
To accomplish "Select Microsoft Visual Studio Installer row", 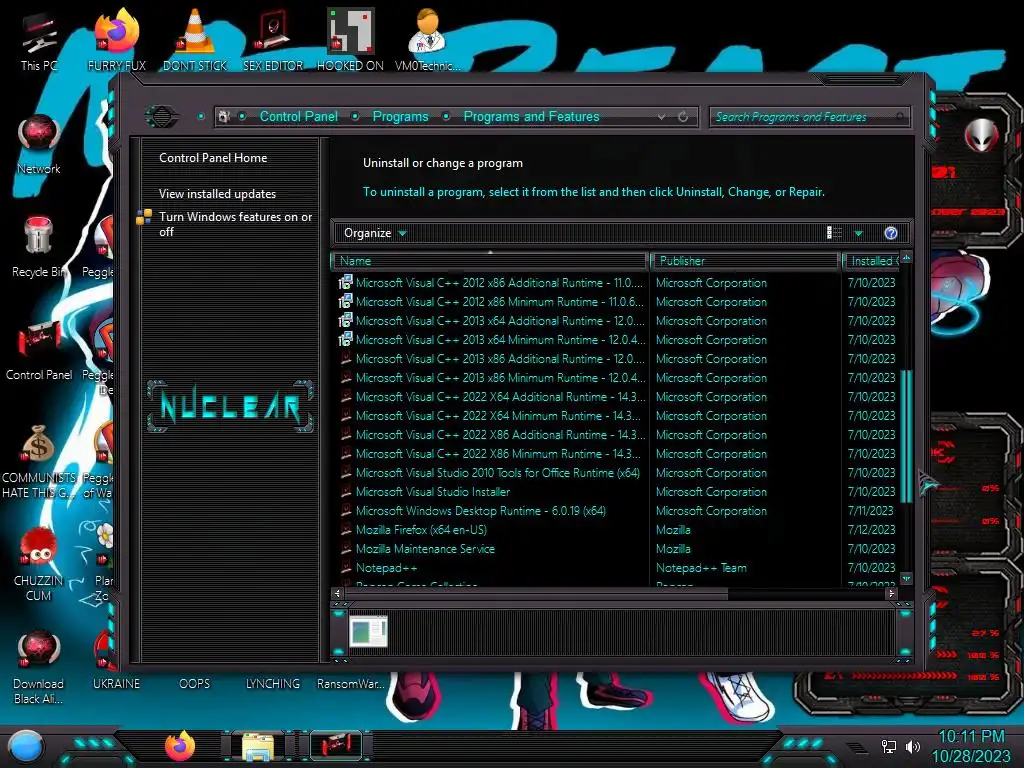I will (617, 492).
